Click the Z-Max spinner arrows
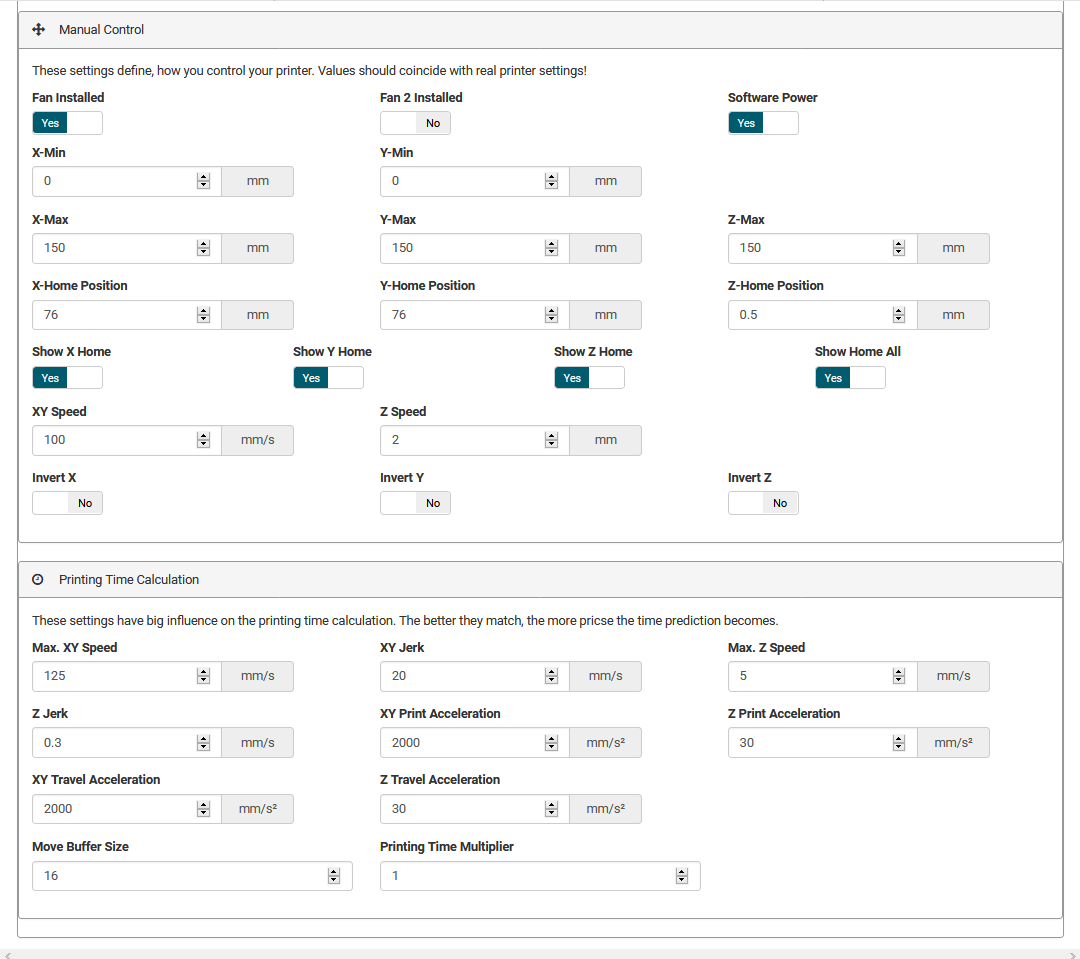The height and width of the screenshot is (959, 1080). (899, 248)
